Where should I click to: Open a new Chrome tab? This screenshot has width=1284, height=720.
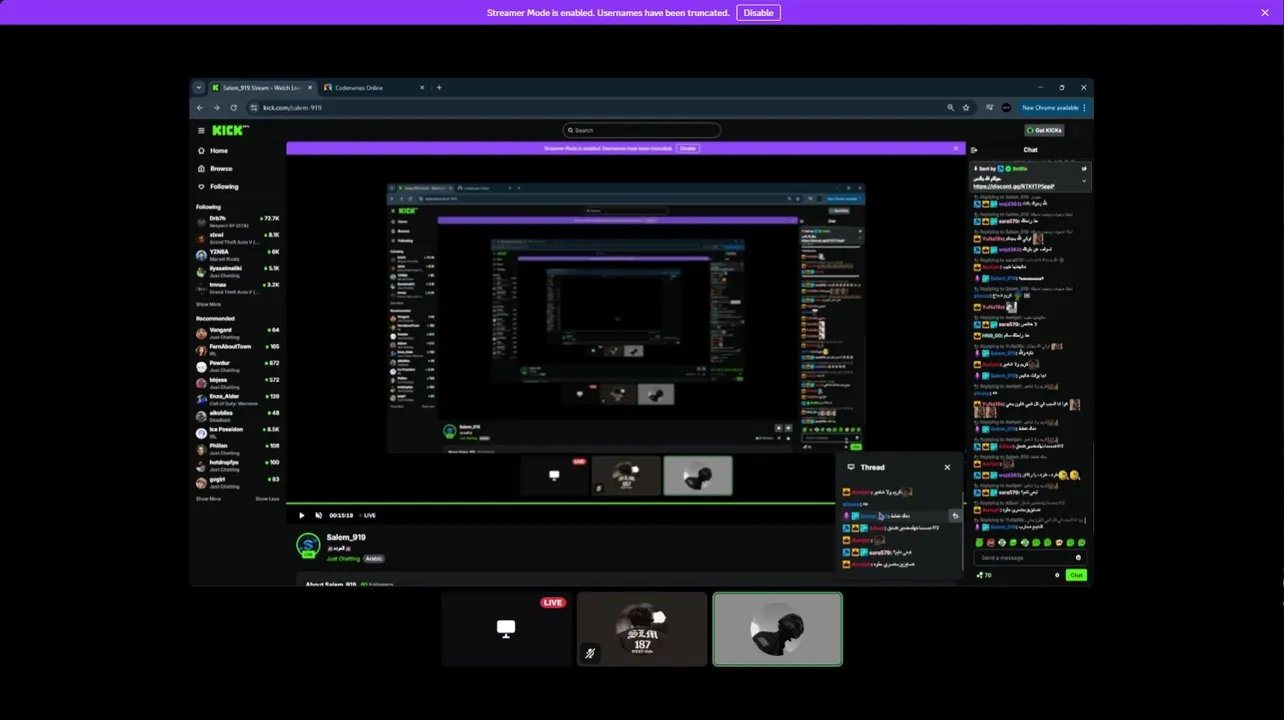(439, 88)
